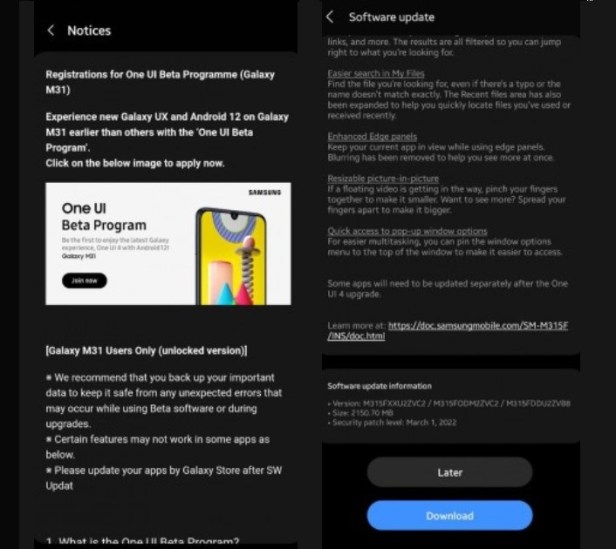Tap the Resizable picture-in-picture heading
This screenshot has width=616, height=549.
pyautogui.click(x=383, y=178)
